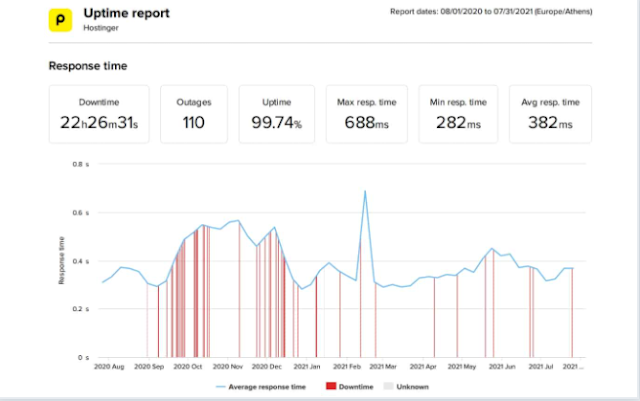Screen dimensions: 640x401
Task: Toggle Average response time legend entry
Action: pyautogui.click(x=261, y=387)
